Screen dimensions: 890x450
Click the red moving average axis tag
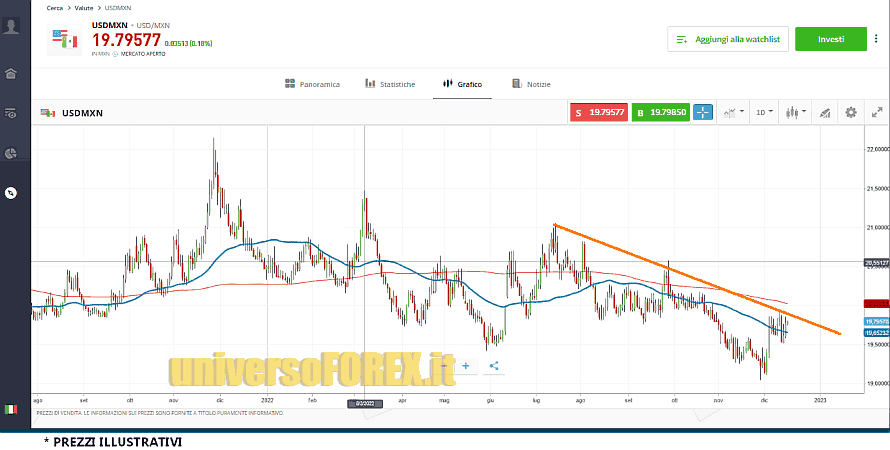click(x=876, y=304)
